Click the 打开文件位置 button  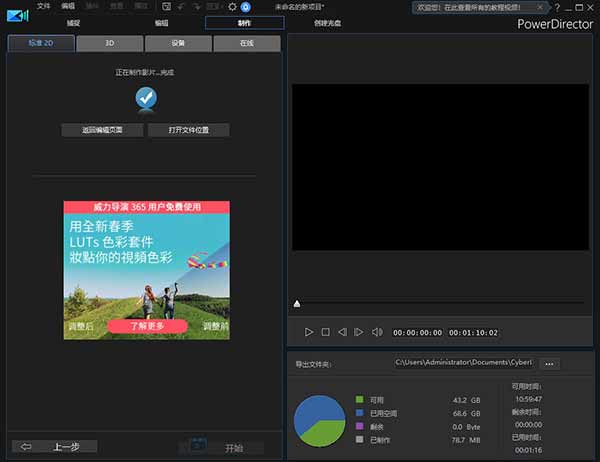pos(188,130)
